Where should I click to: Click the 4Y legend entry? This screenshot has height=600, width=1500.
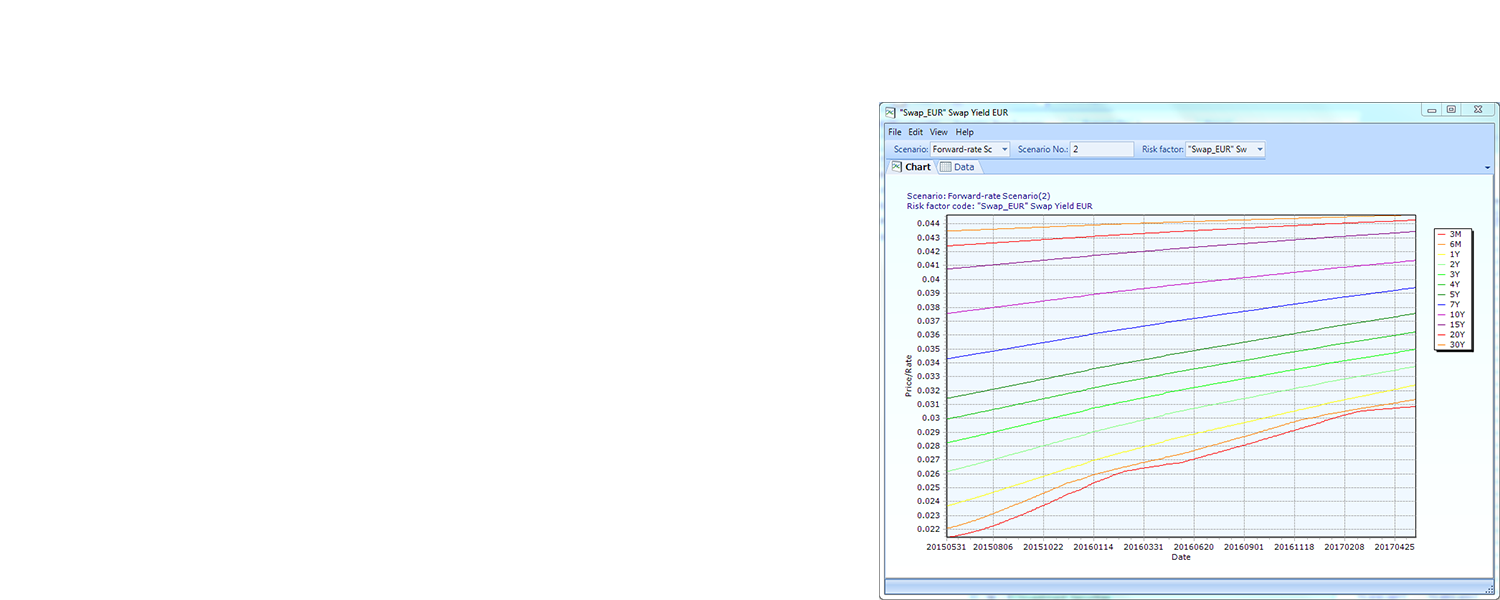pyautogui.click(x=1449, y=284)
